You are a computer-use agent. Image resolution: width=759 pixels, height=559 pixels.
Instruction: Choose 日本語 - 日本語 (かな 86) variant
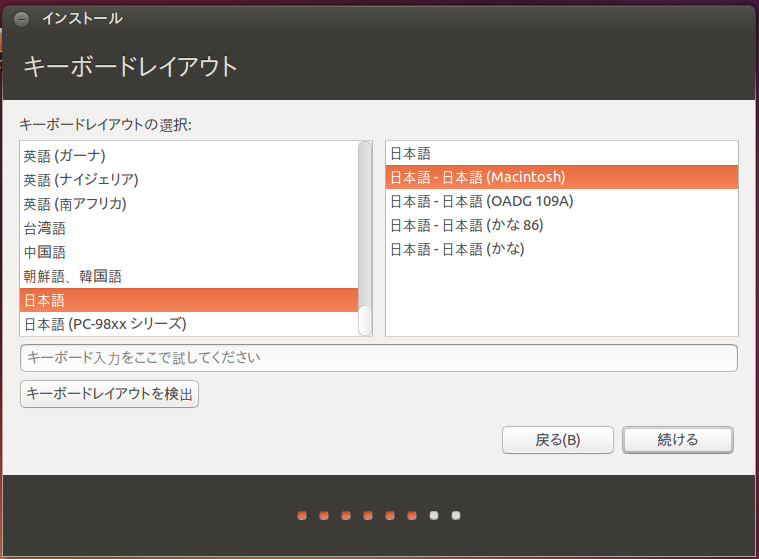(562, 225)
